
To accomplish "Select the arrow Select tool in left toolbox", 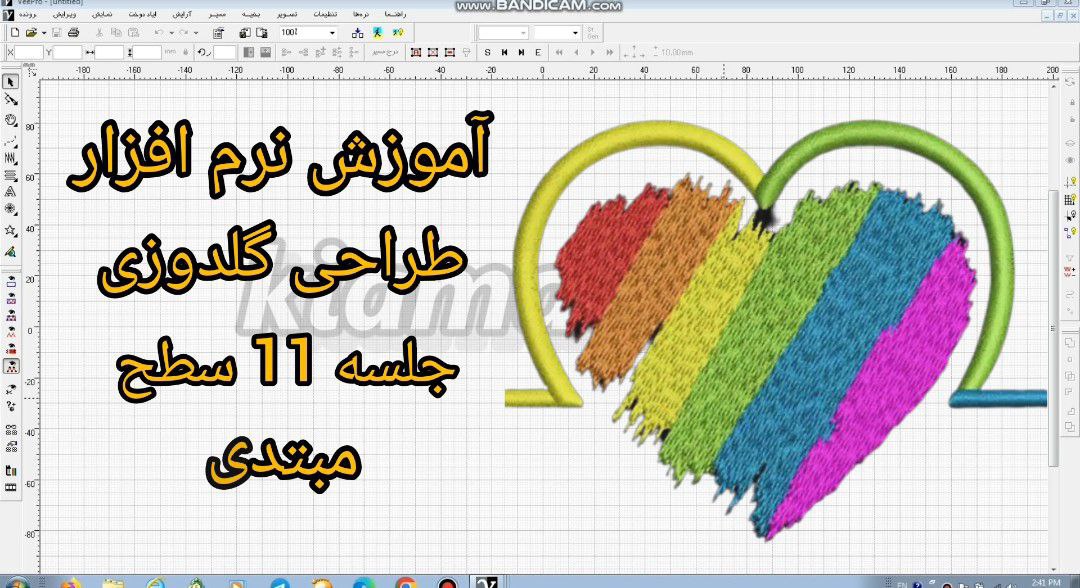I will [x=10, y=82].
